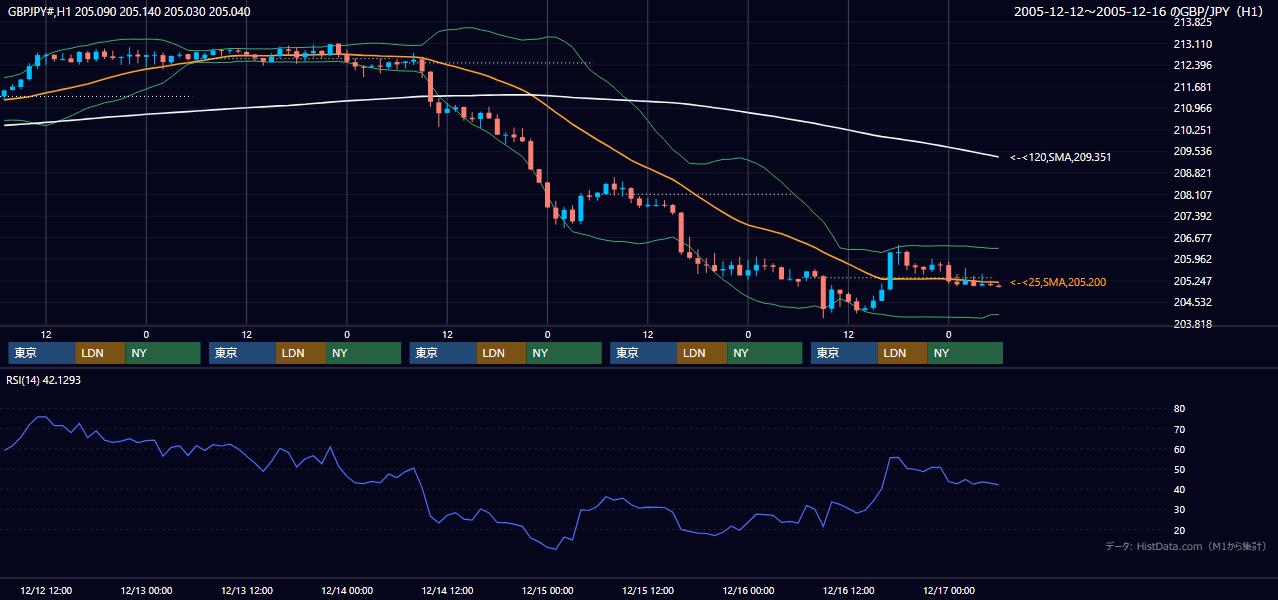This screenshot has width=1278, height=600.
Task: Click RSI scale level 60
Action: pyautogui.click(x=1179, y=449)
